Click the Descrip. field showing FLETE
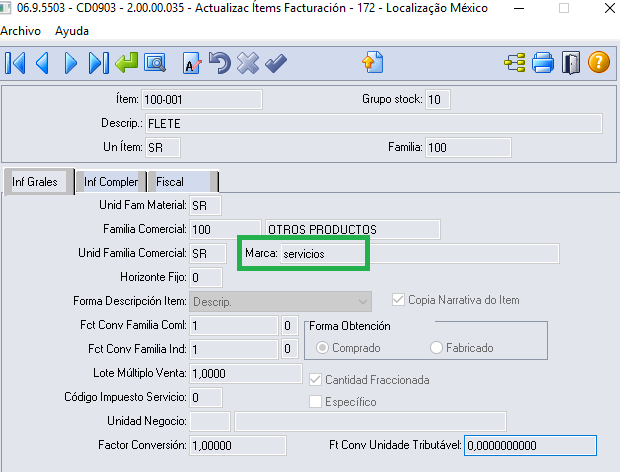 coord(374,124)
